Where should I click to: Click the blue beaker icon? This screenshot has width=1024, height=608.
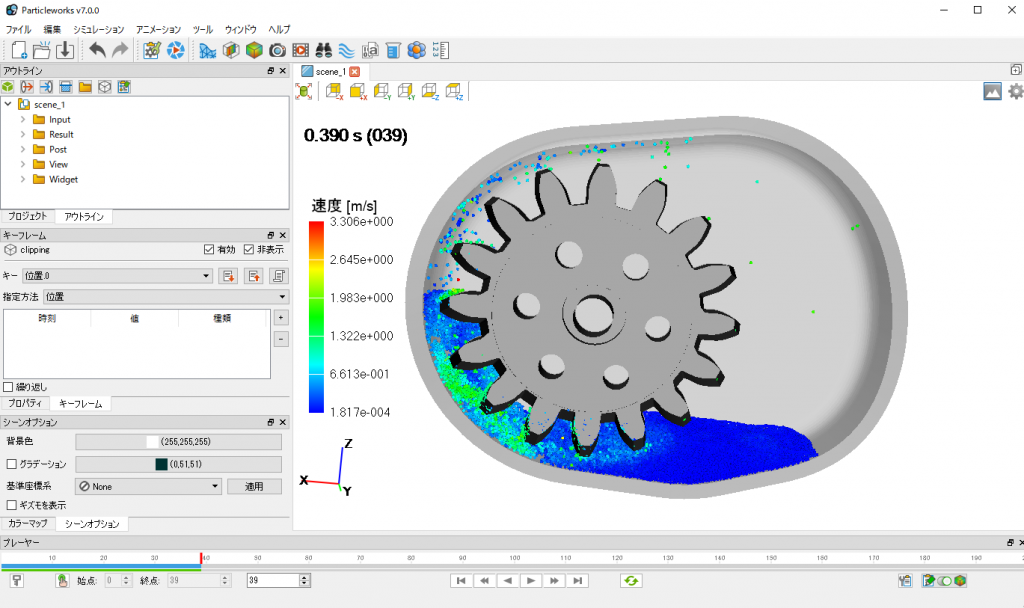(x=393, y=50)
